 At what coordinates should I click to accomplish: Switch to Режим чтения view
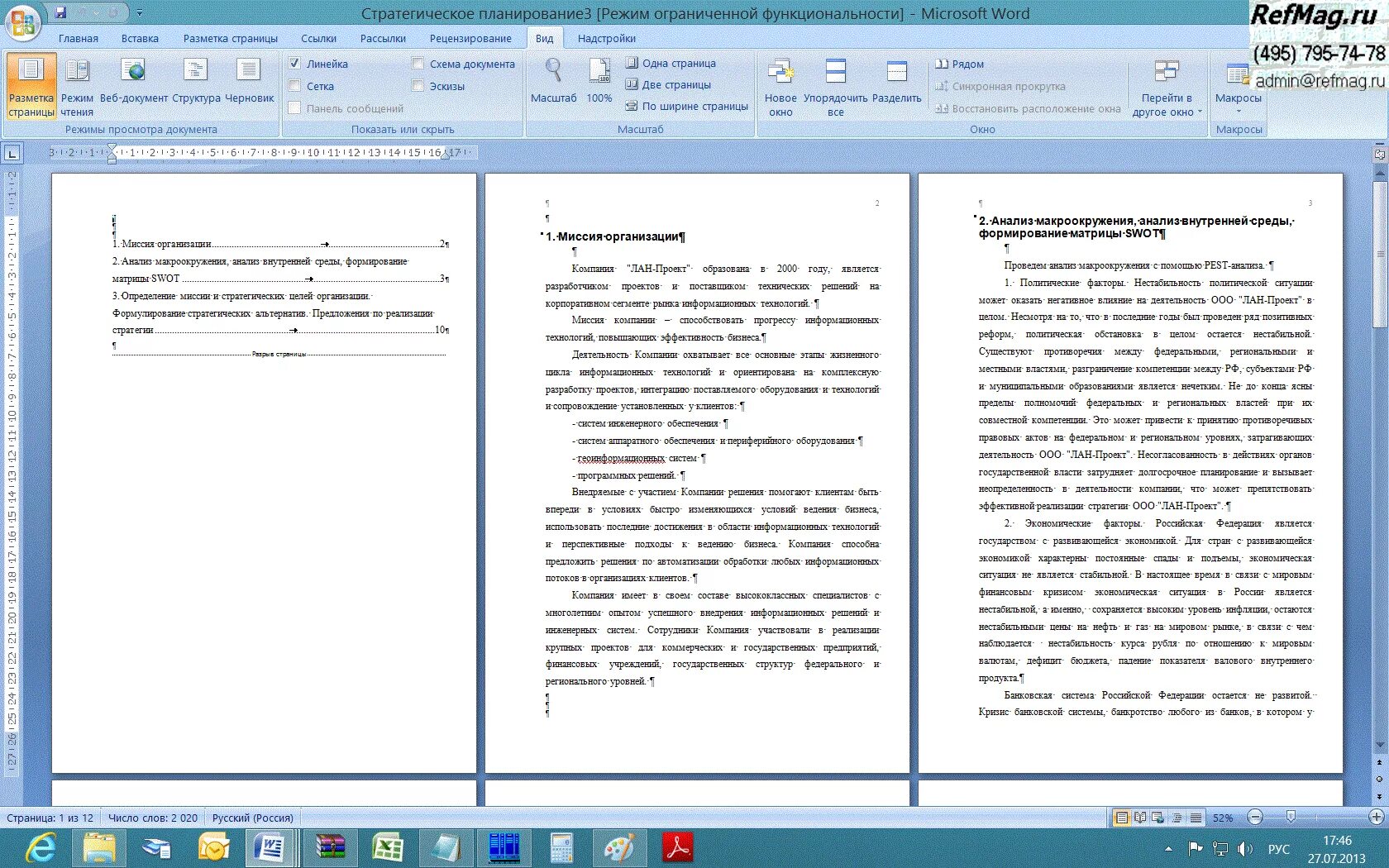pos(77,86)
